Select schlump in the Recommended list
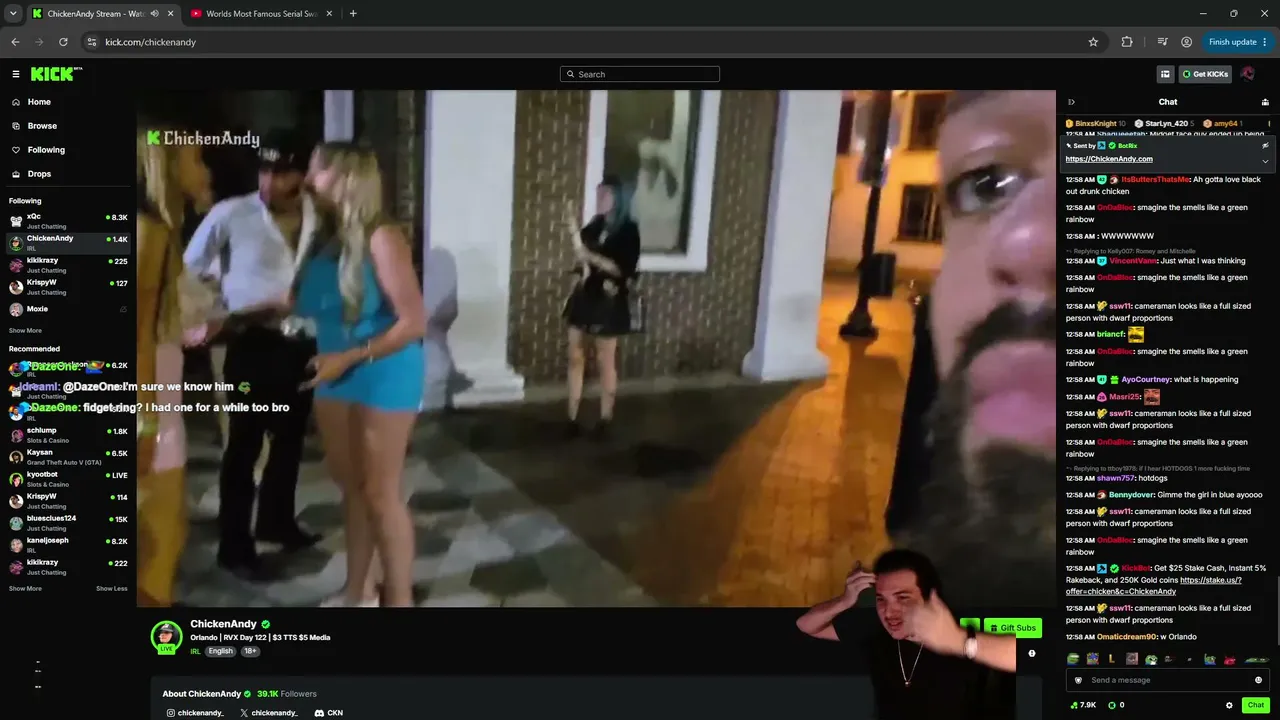 (68, 435)
